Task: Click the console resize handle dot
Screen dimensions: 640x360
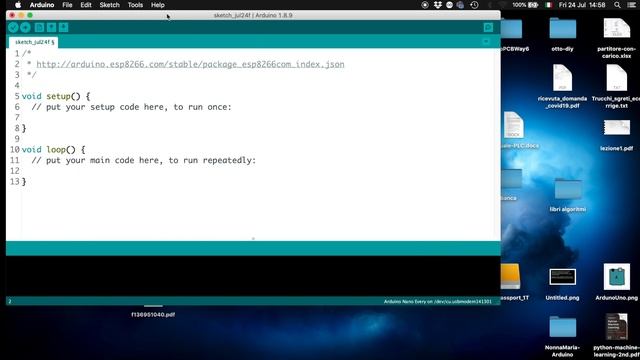Action: coord(253,238)
